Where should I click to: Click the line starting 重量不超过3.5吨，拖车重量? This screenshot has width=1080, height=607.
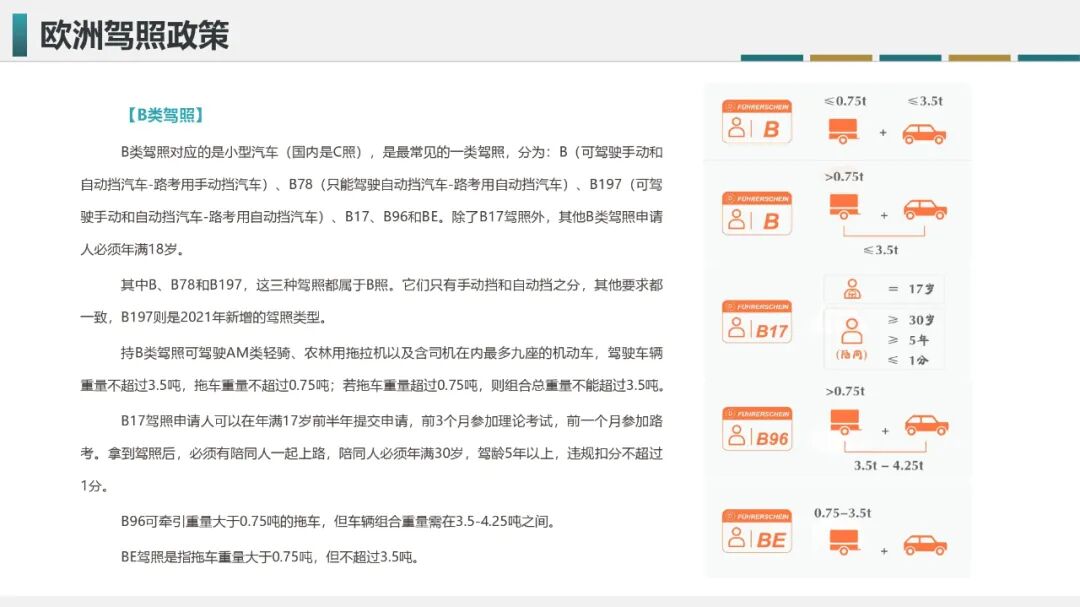point(373,386)
